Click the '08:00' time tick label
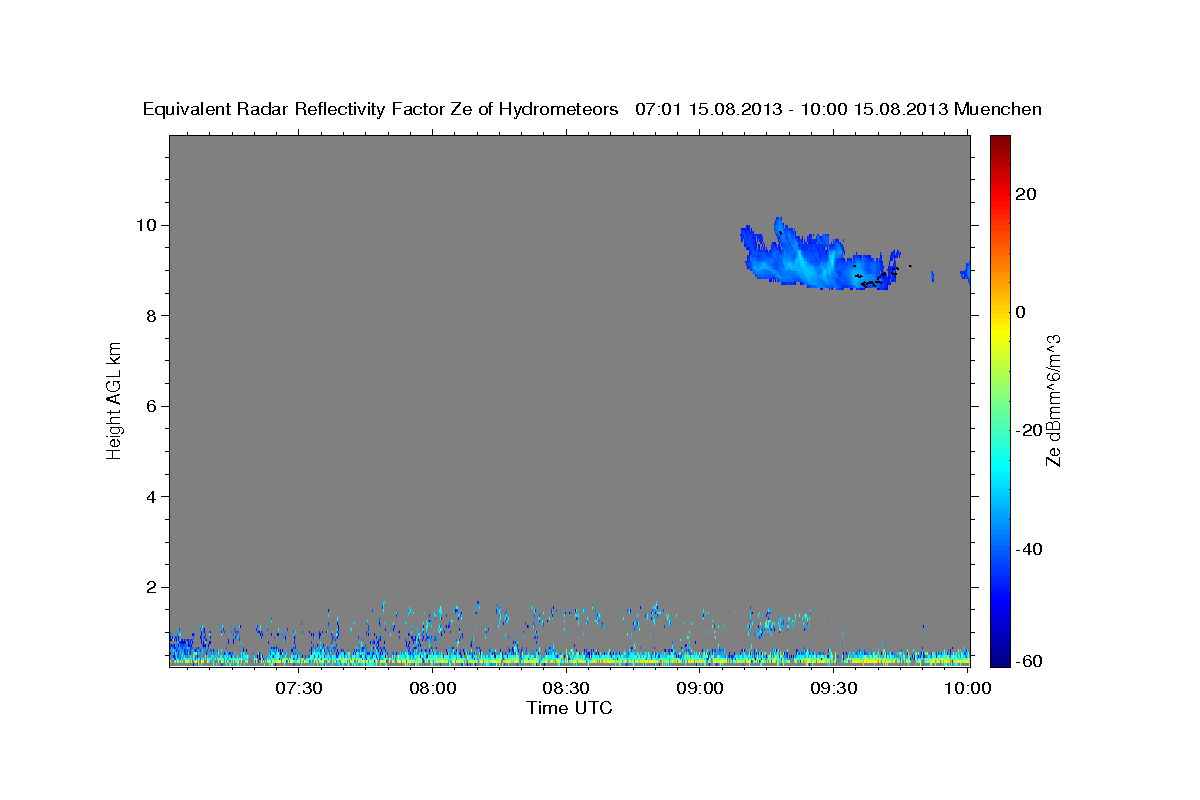 [433, 688]
